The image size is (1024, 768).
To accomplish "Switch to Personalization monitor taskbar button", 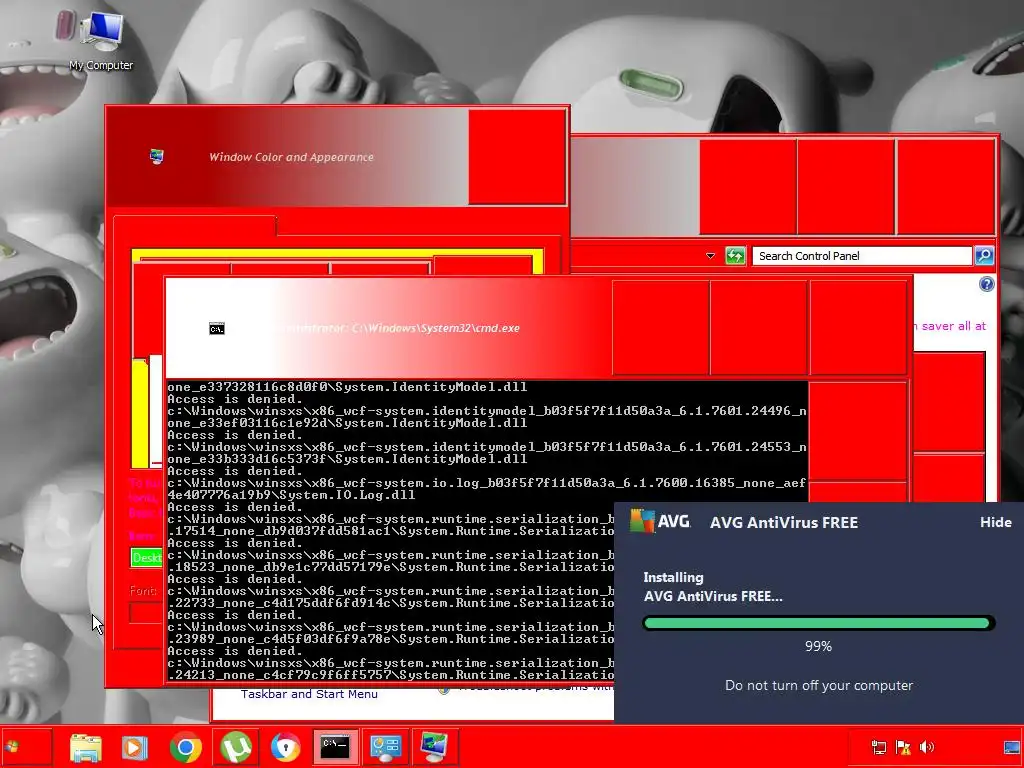I will click(434, 747).
